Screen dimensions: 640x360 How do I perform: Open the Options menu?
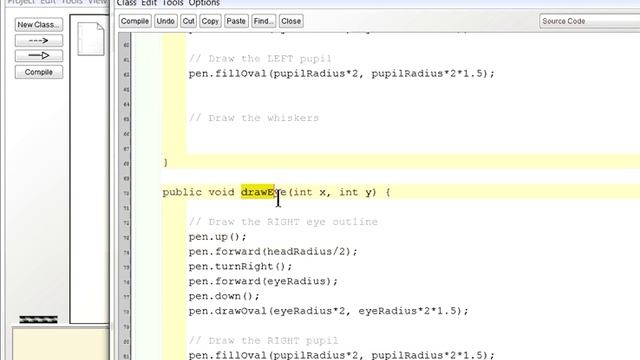coord(204,3)
